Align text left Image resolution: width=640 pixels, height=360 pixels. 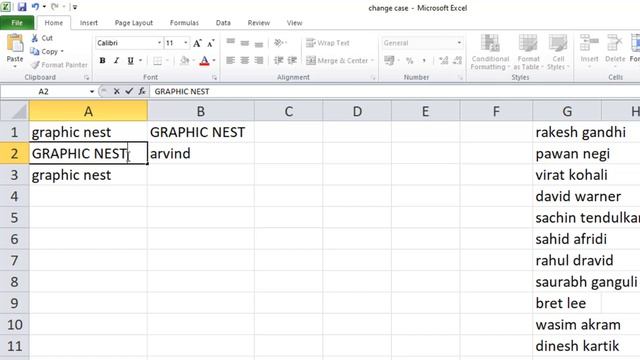pos(231,60)
